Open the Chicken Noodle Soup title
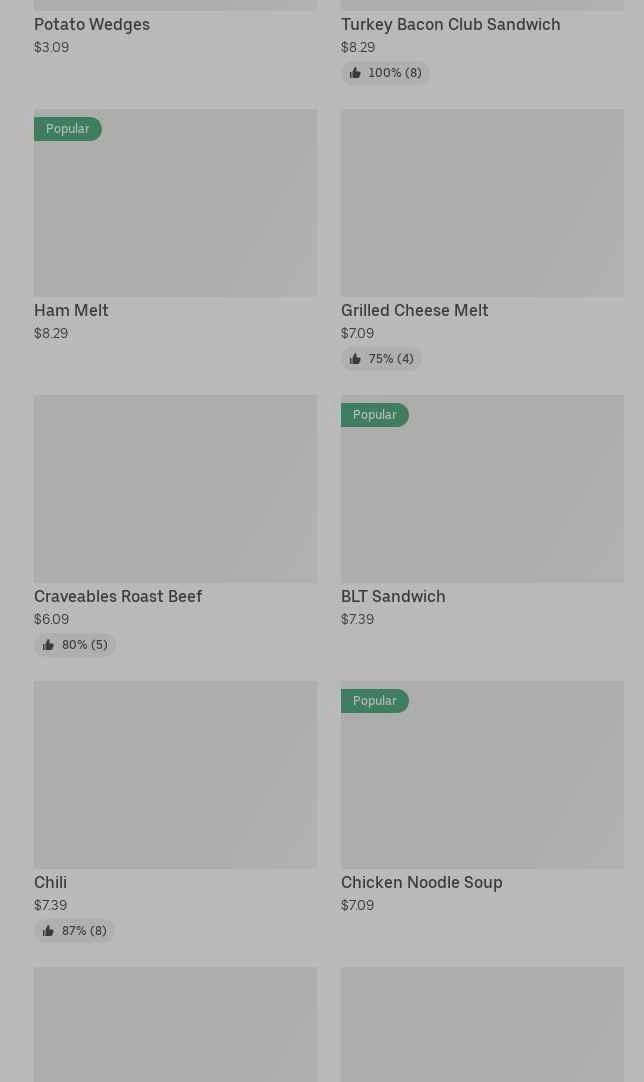 coord(422,882)
